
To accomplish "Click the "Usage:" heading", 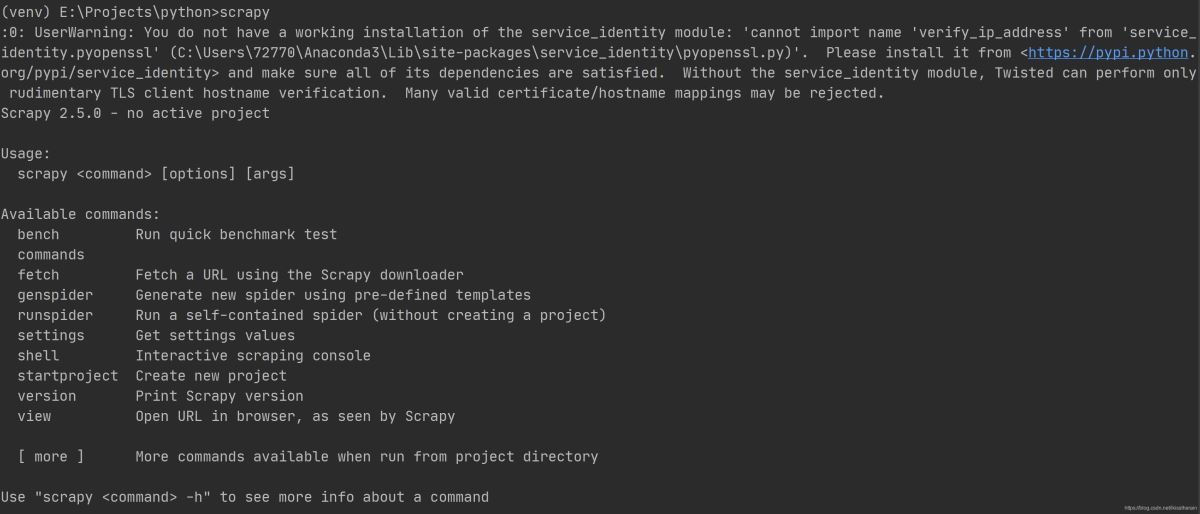I will (26, 153).
